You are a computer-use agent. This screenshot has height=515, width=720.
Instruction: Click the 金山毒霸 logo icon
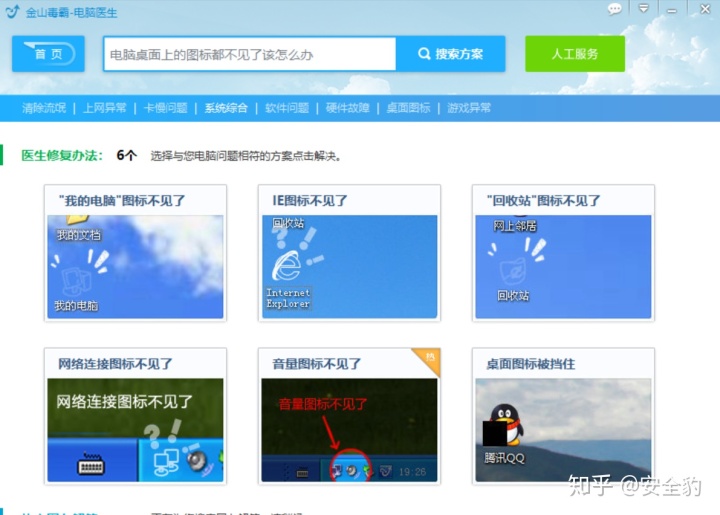click(x=12, y=11)
